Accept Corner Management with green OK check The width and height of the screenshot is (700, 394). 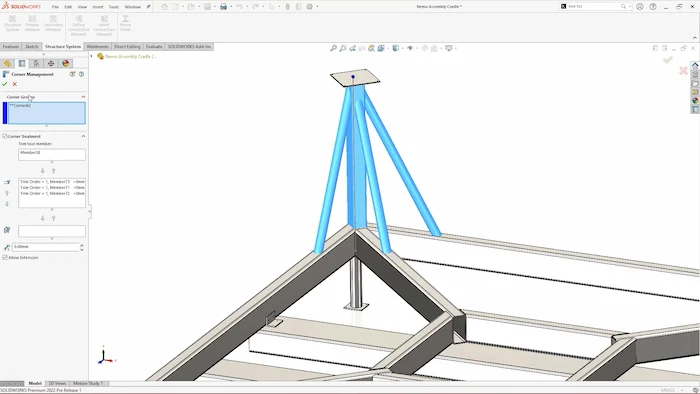(5, 84)
